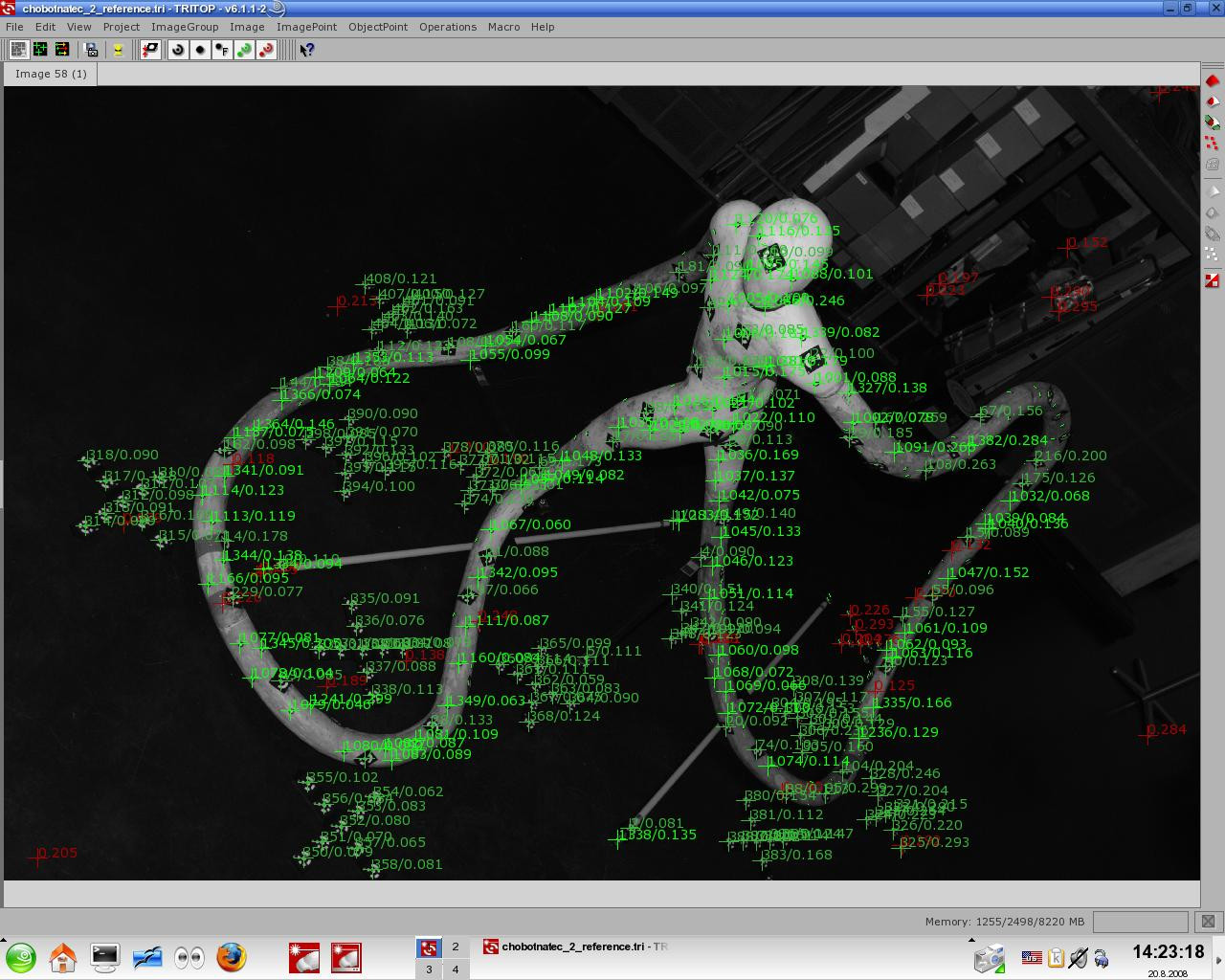
Task: Select the Image 58 (1) tab
Action: tap(51, 74)
